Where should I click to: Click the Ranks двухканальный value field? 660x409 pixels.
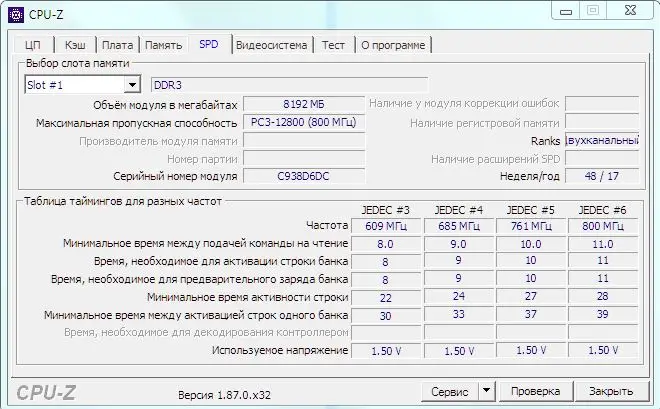(x=602, y=140)
